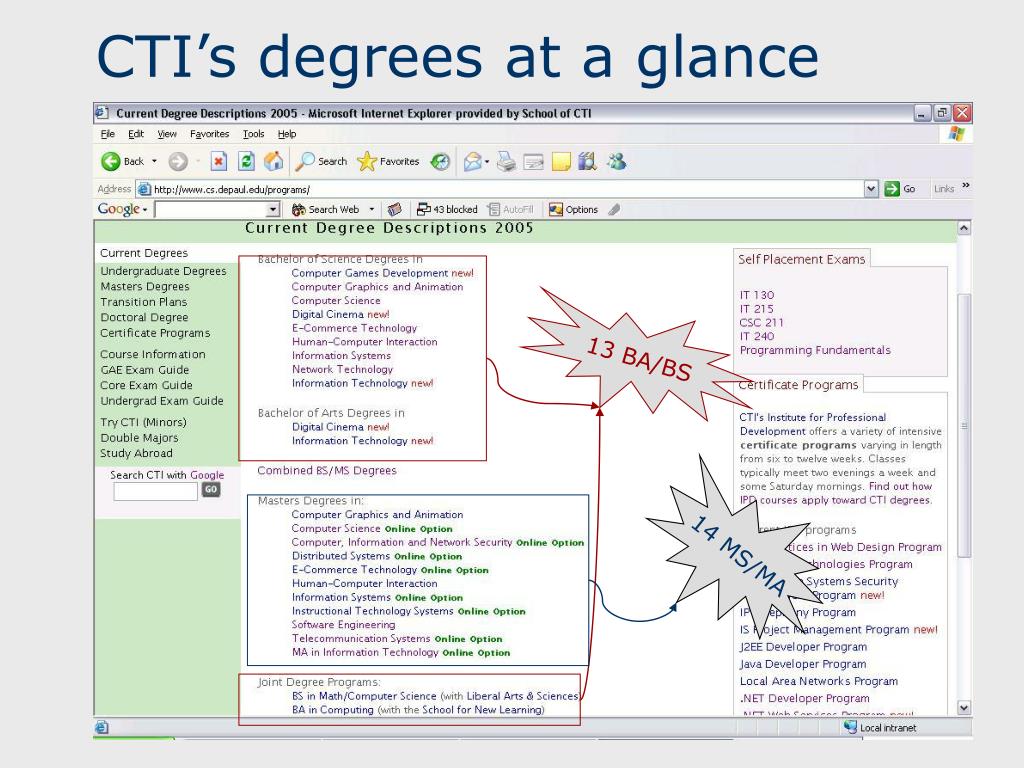Expand the Links toolbar chevron
Screen dimensions: 1024x768
click(x=966, y=186)
